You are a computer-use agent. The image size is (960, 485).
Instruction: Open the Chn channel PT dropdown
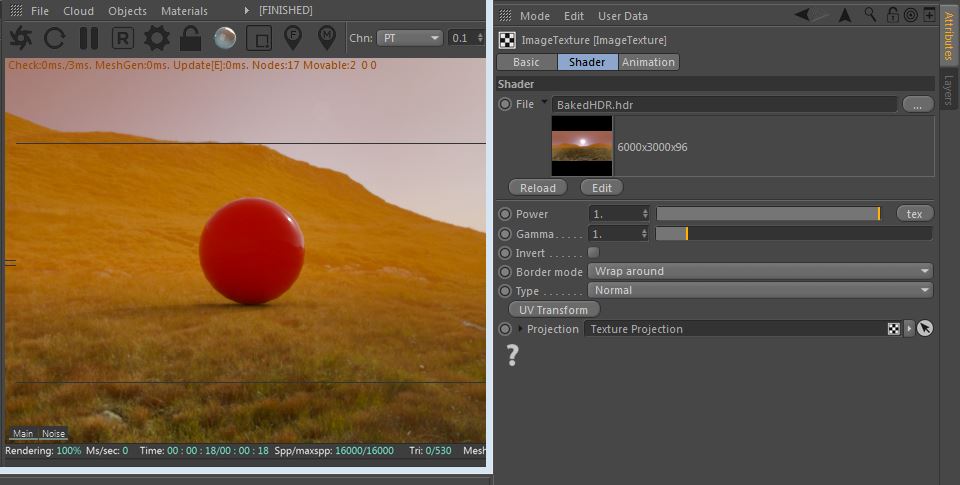pyautogui.click(x=409, y=38)
